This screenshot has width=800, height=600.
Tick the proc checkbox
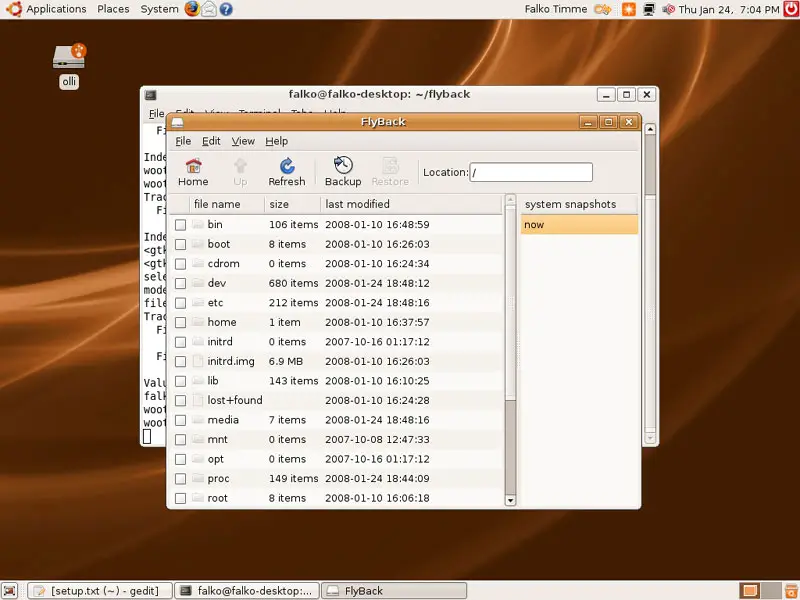(180, 479)
